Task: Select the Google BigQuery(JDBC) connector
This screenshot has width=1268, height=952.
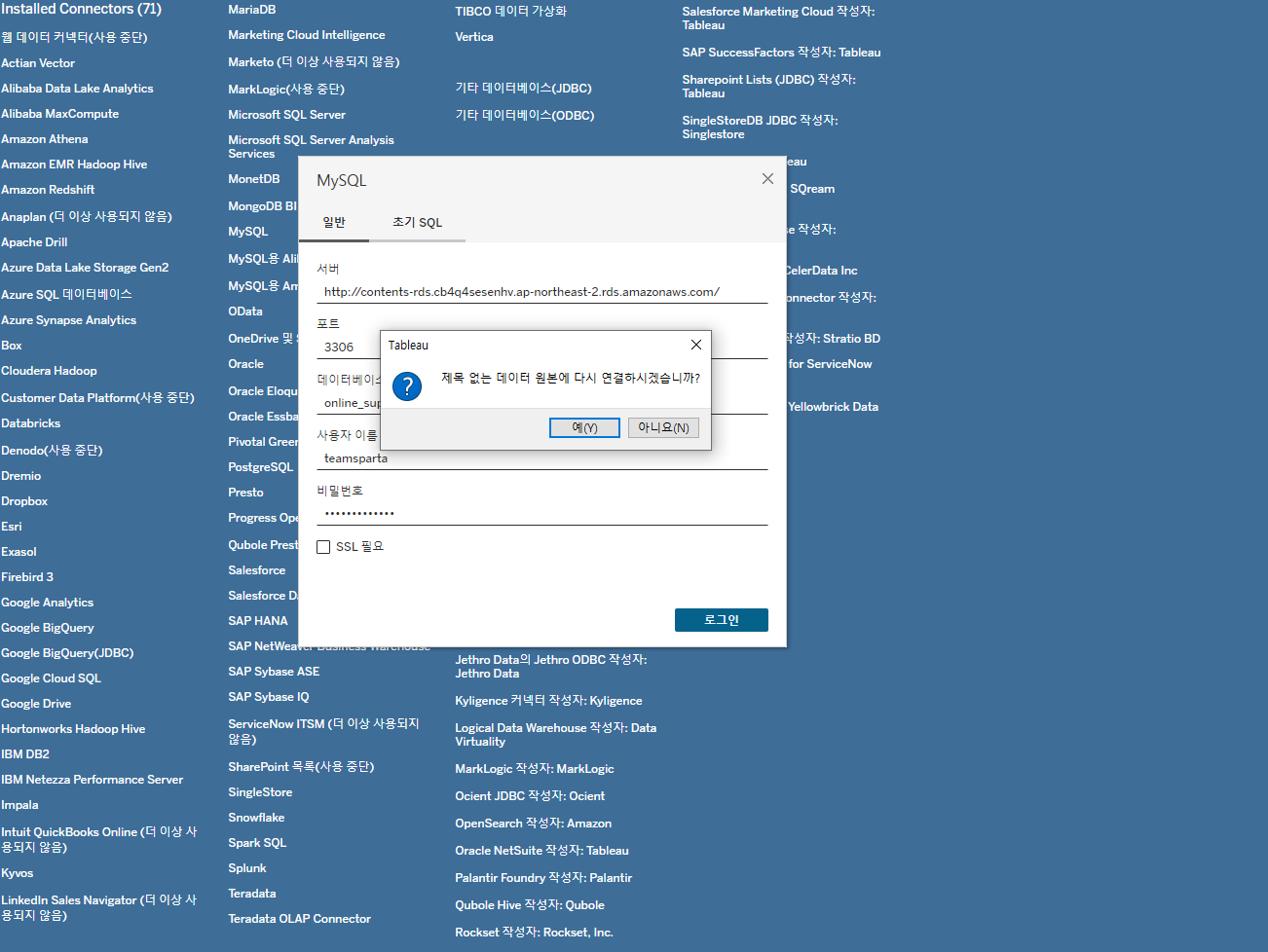Action: coord(67,653)
